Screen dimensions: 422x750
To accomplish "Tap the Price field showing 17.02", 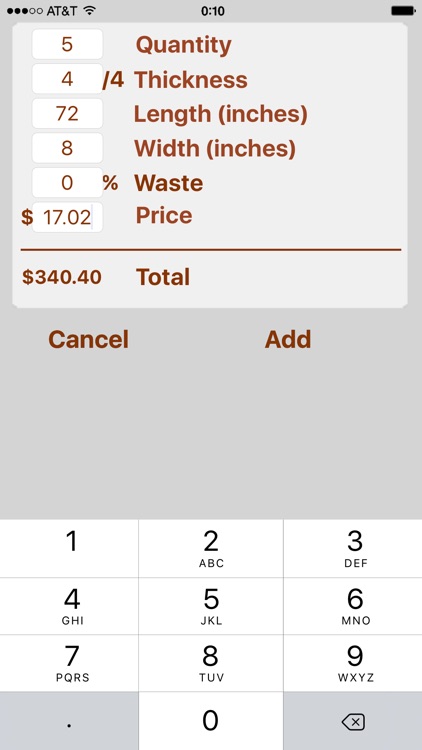I will click(67, 217).
